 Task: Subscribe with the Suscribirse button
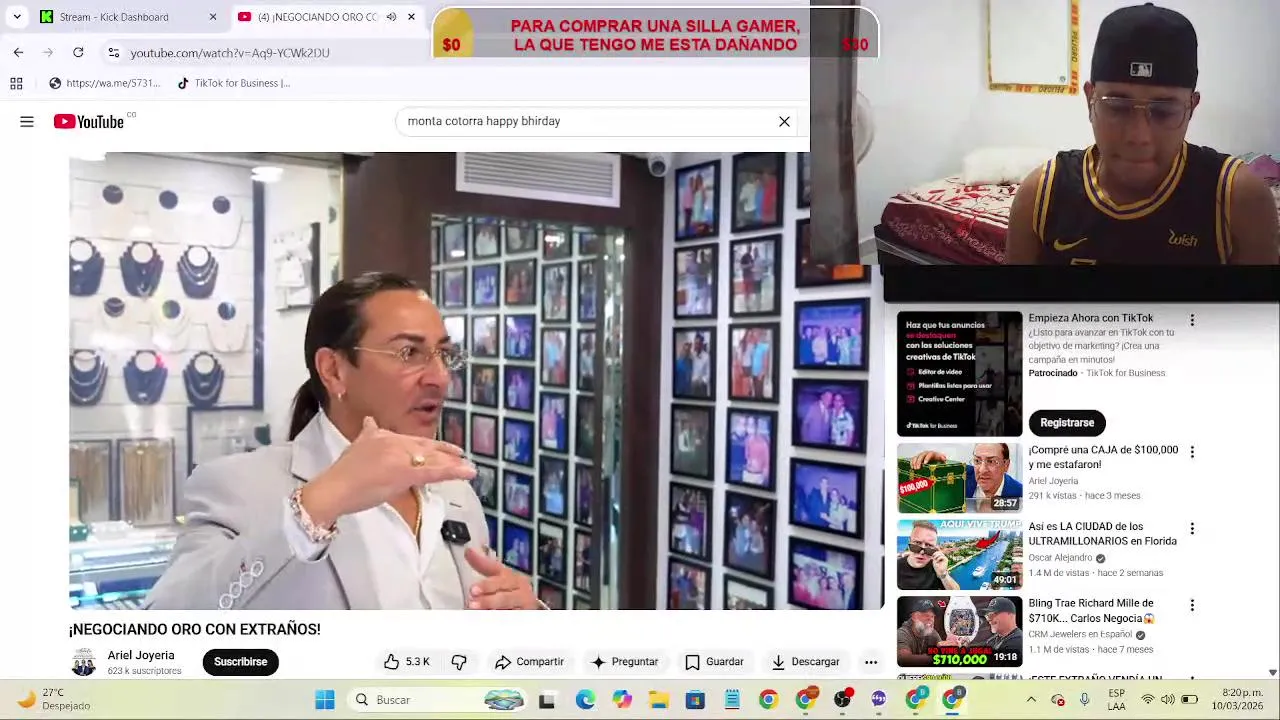pos(240,662)
